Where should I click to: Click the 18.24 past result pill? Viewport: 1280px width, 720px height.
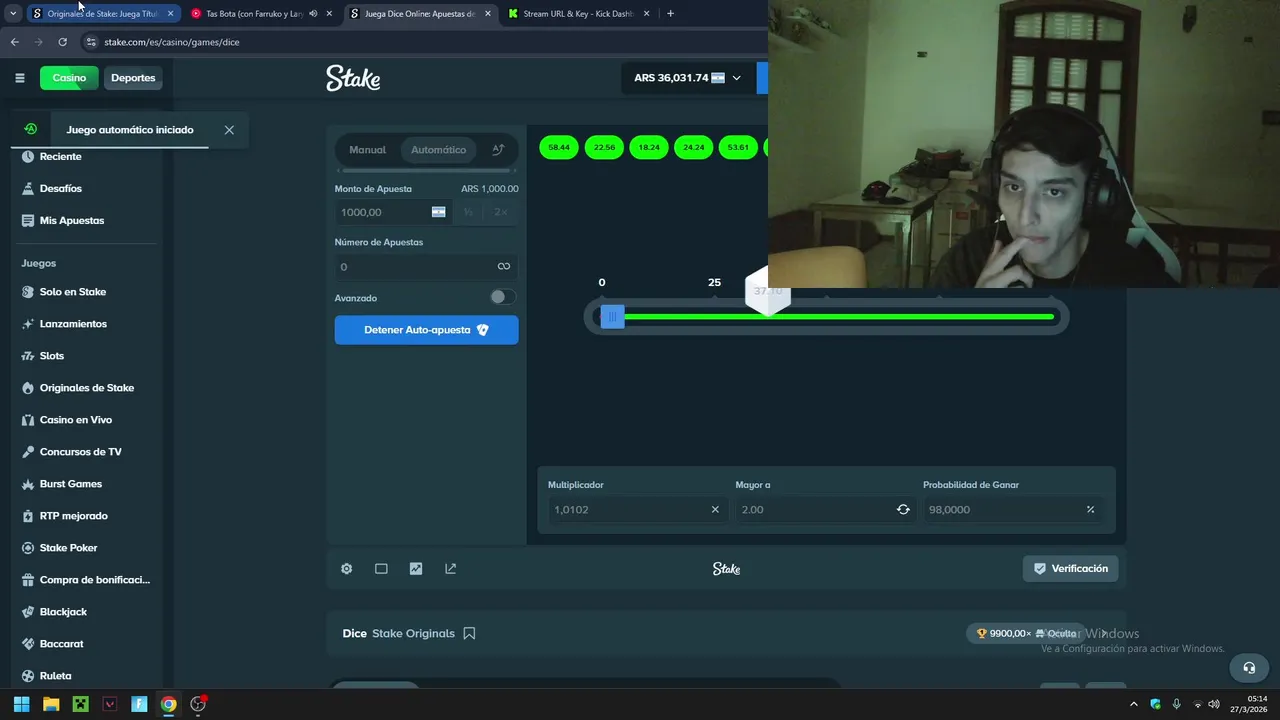pyautogui.click(x=649, y=147)
